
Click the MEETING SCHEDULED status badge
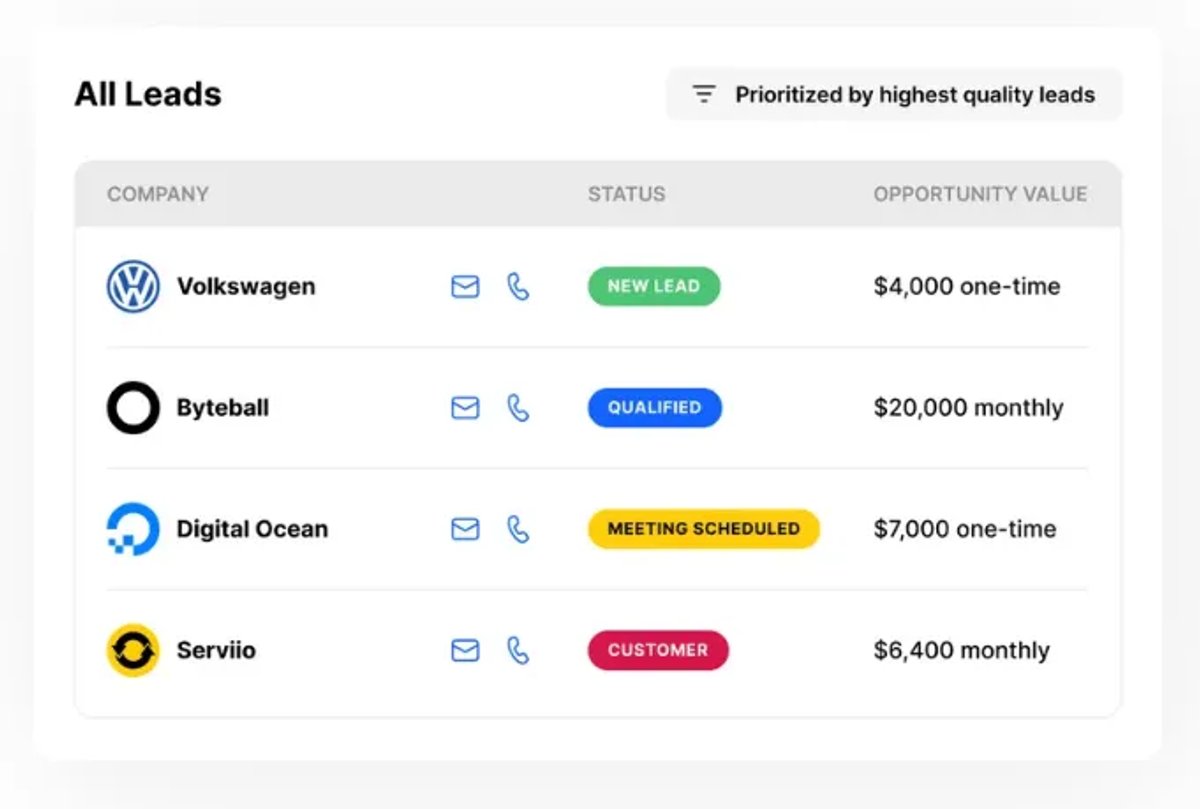(704, 529)
